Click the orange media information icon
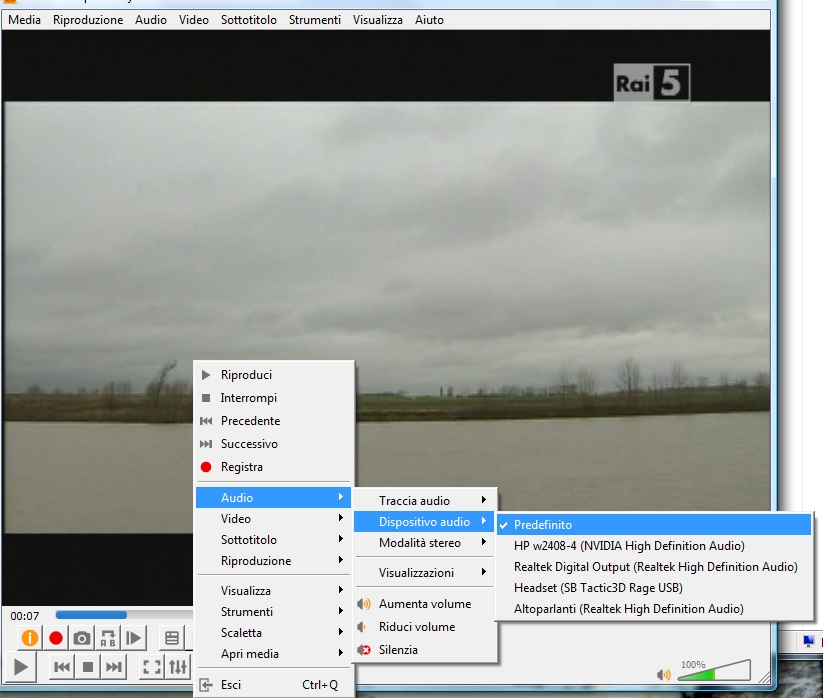The height and width of the screenshot is (698, 823). (29, 638)
